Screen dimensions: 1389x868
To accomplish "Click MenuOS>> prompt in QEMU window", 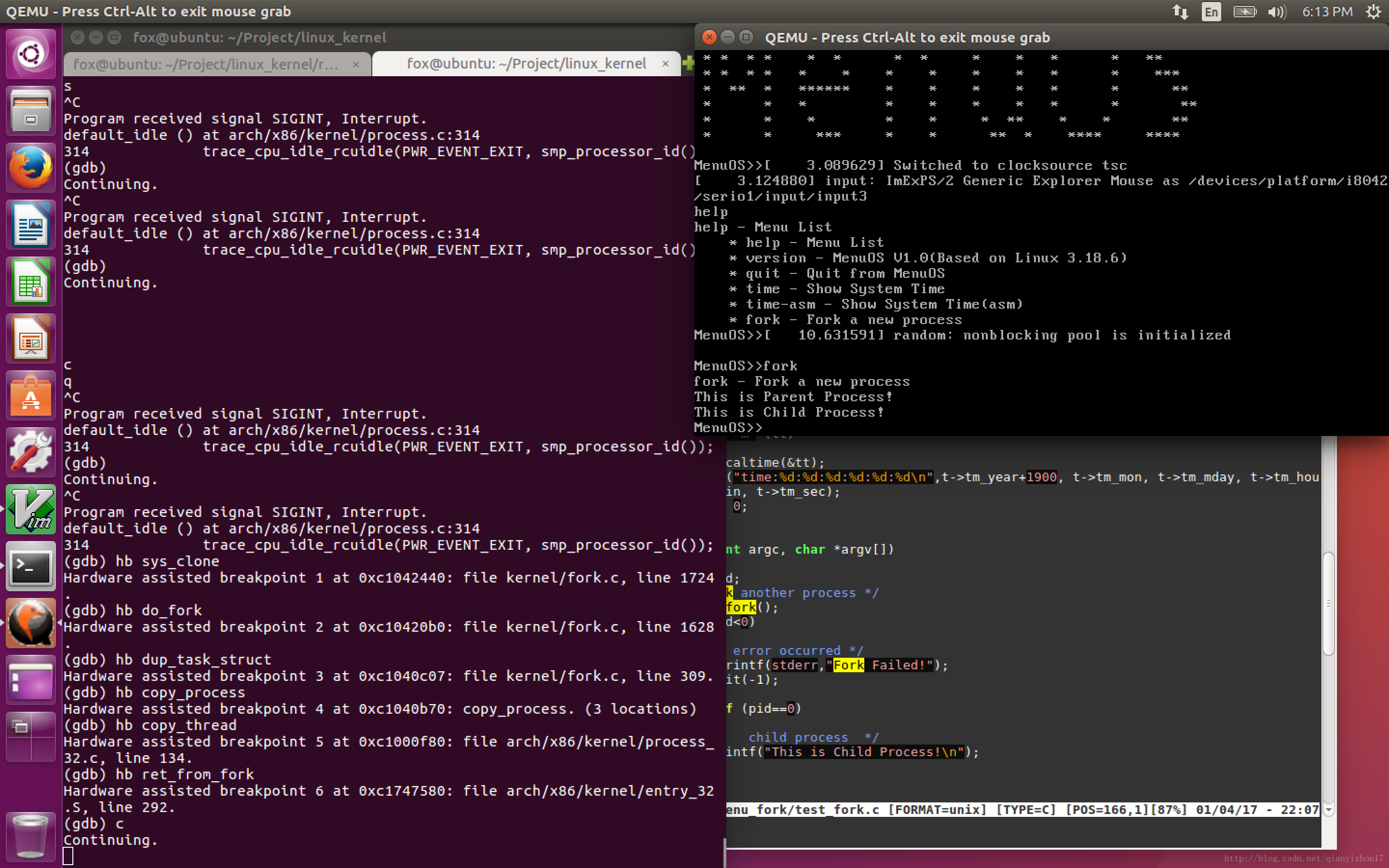I will point(727,428).
